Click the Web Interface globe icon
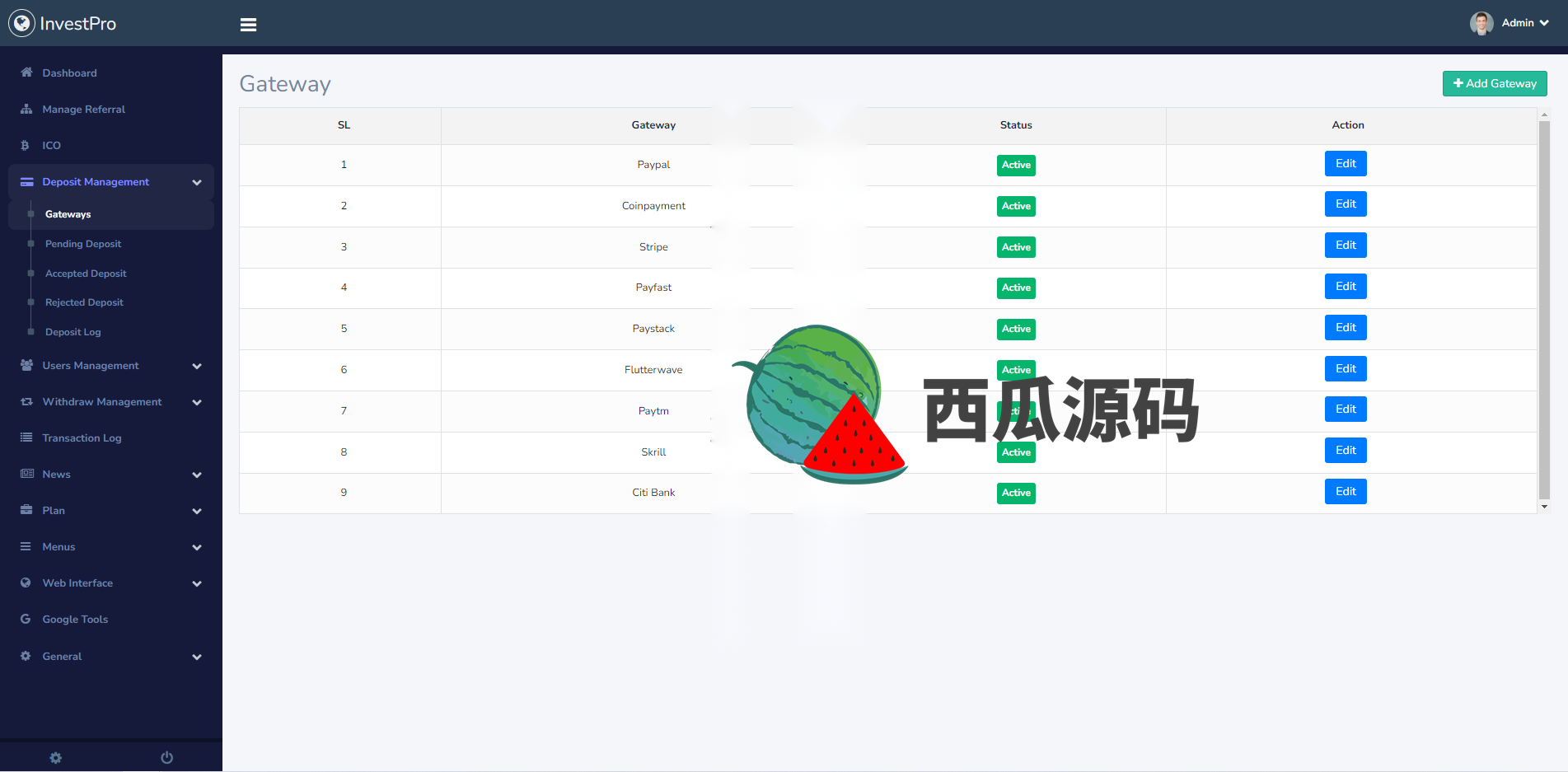 tap(26, 583)
